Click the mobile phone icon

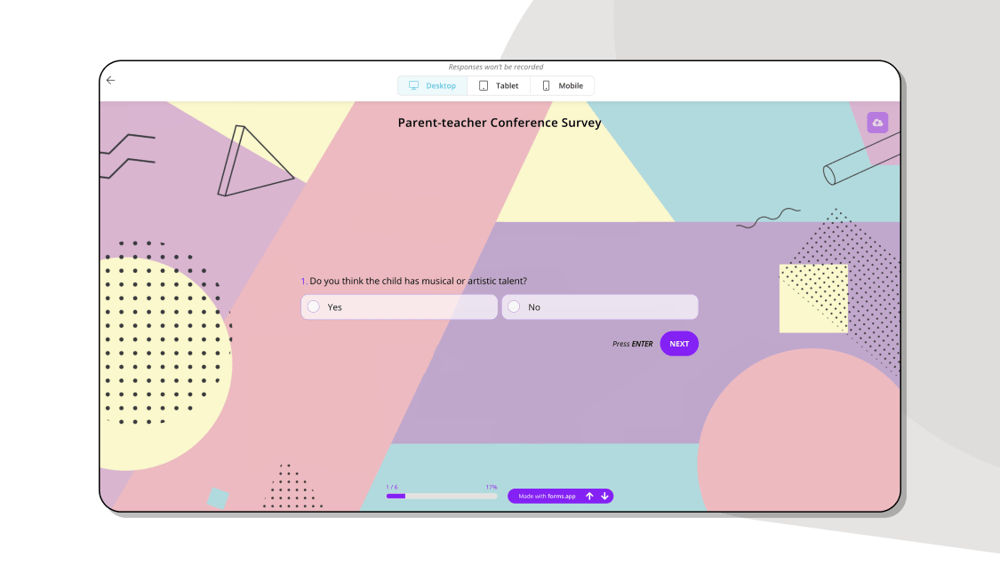point(546,86)
